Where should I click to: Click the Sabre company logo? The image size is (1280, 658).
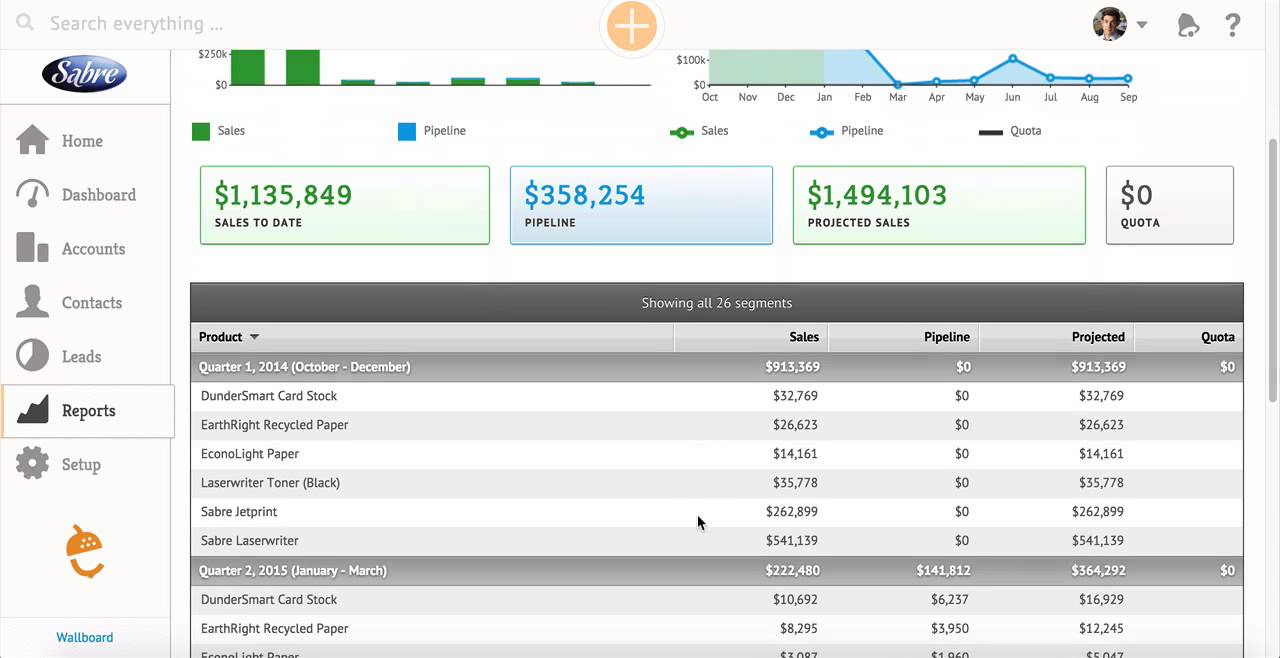pos(85,74)
